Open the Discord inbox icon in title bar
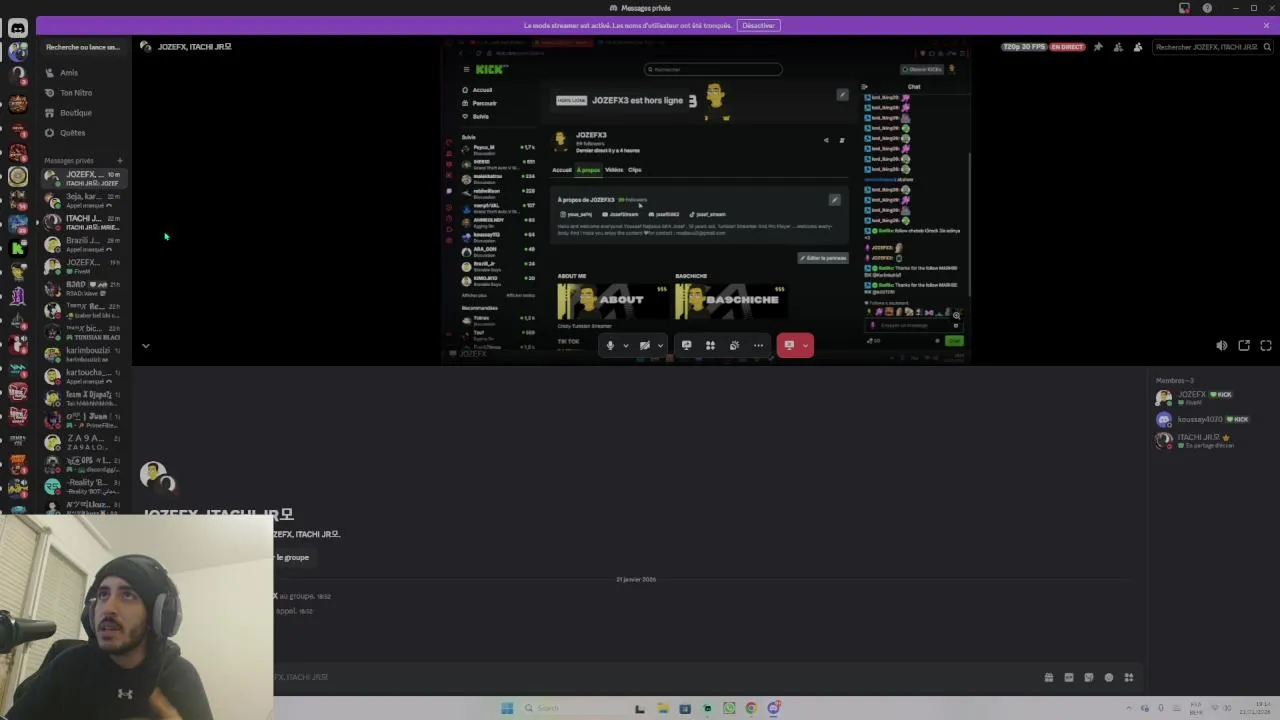 tap(1184, 8)
